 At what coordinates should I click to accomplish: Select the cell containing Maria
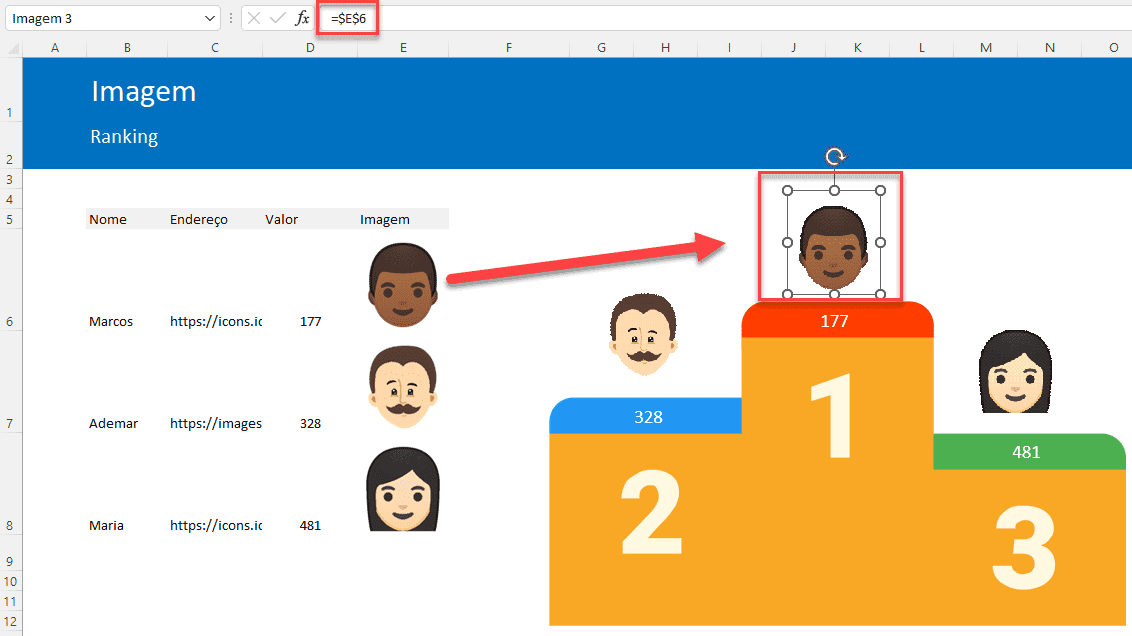click(106, 525)
